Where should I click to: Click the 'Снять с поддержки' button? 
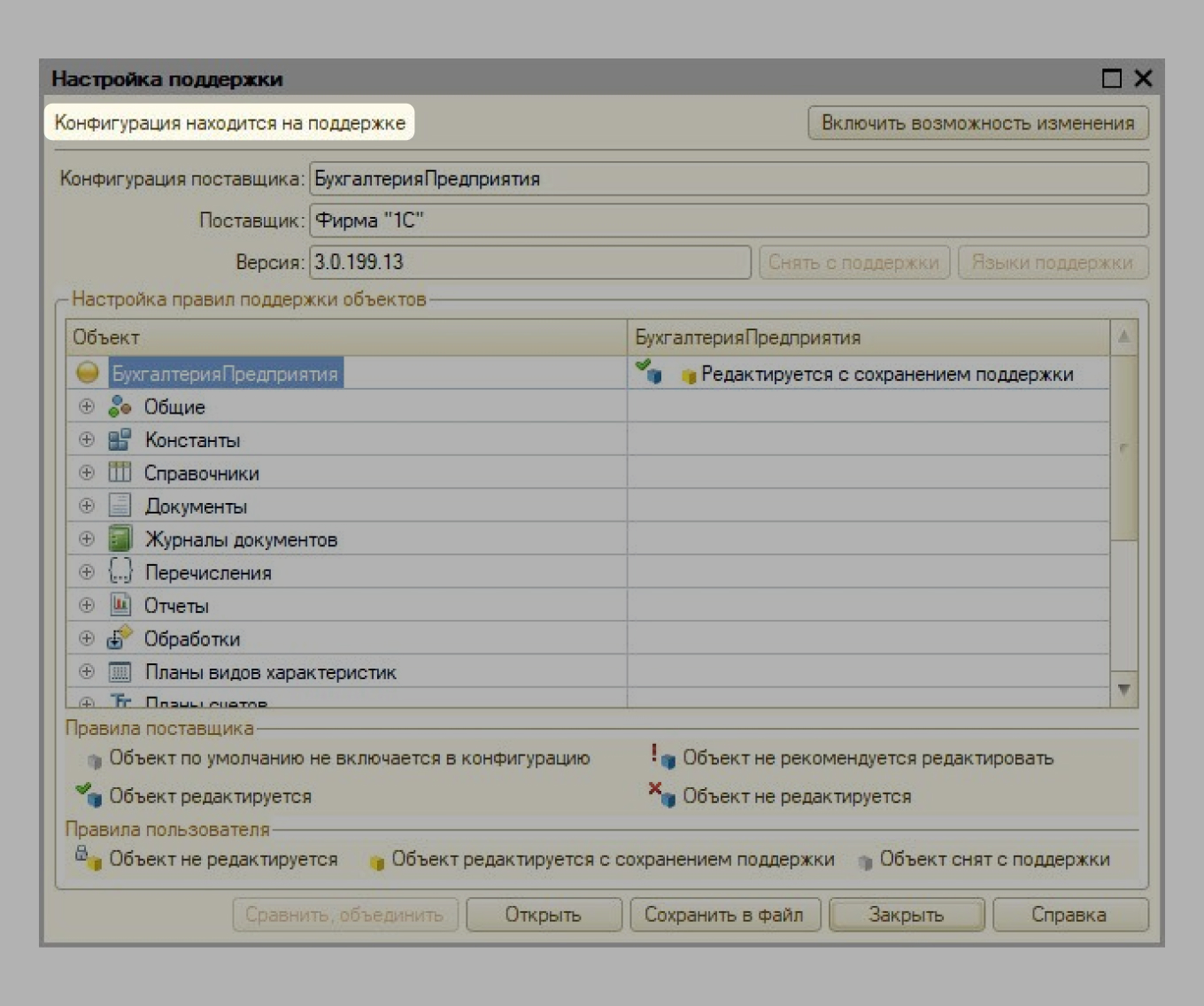click(853, 262)
